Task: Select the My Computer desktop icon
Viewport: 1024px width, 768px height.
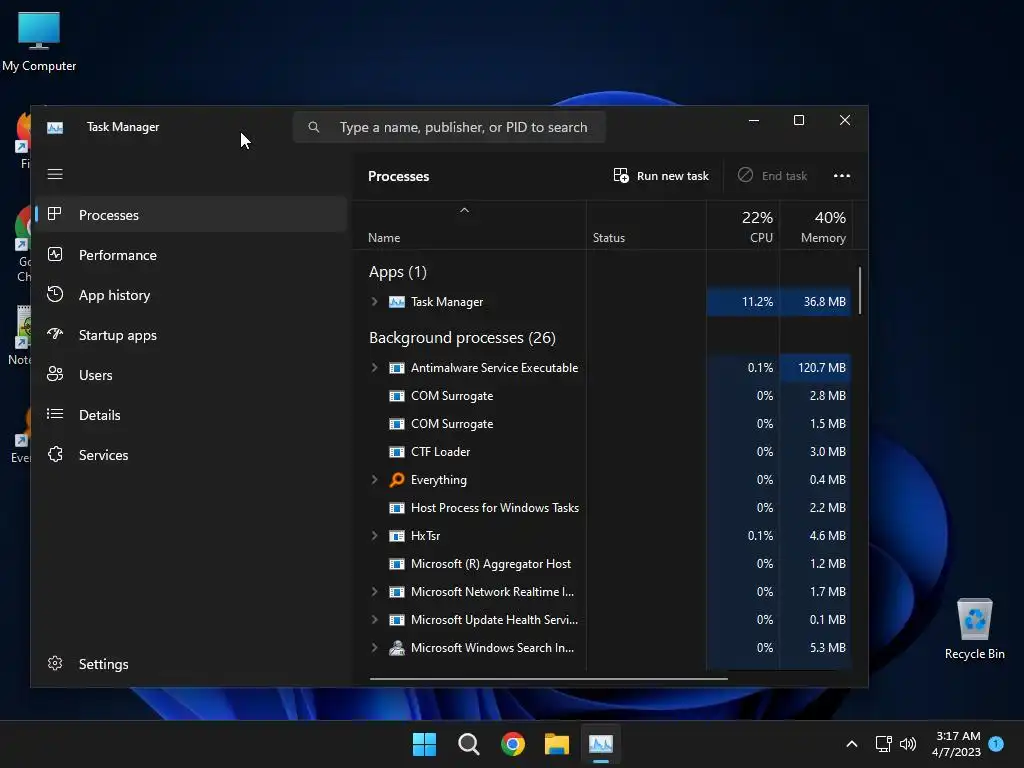Action: click(x=39, y=42)
